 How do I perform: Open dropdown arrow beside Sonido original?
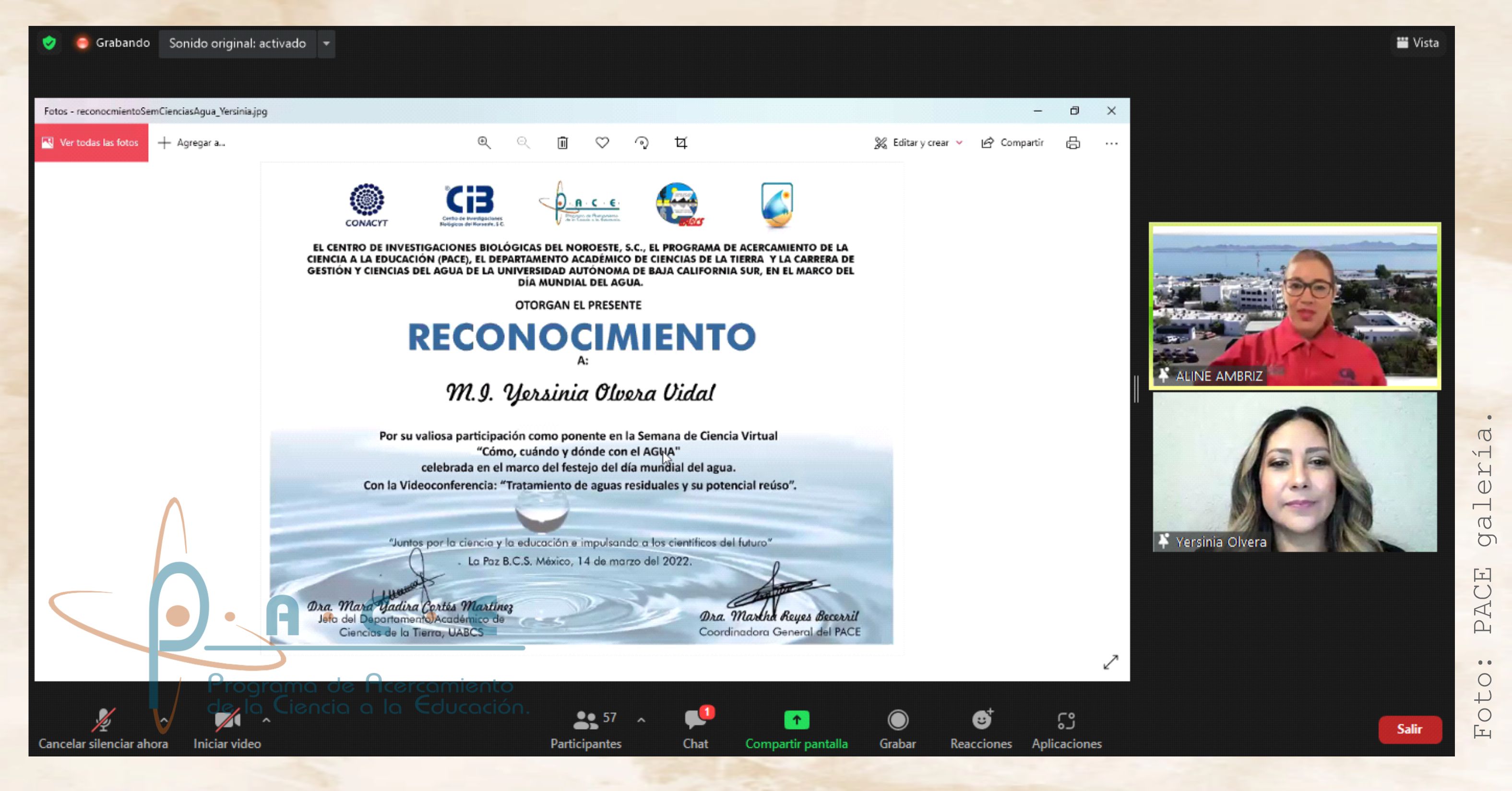click(x=326, y=44)
